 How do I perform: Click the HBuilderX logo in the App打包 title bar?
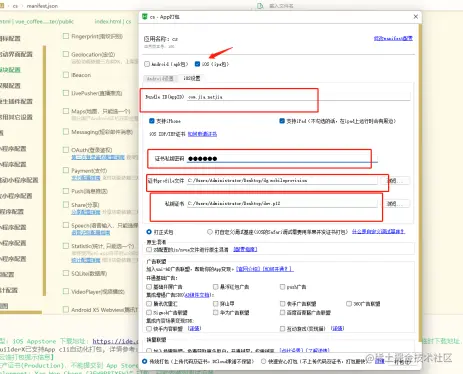145,17
